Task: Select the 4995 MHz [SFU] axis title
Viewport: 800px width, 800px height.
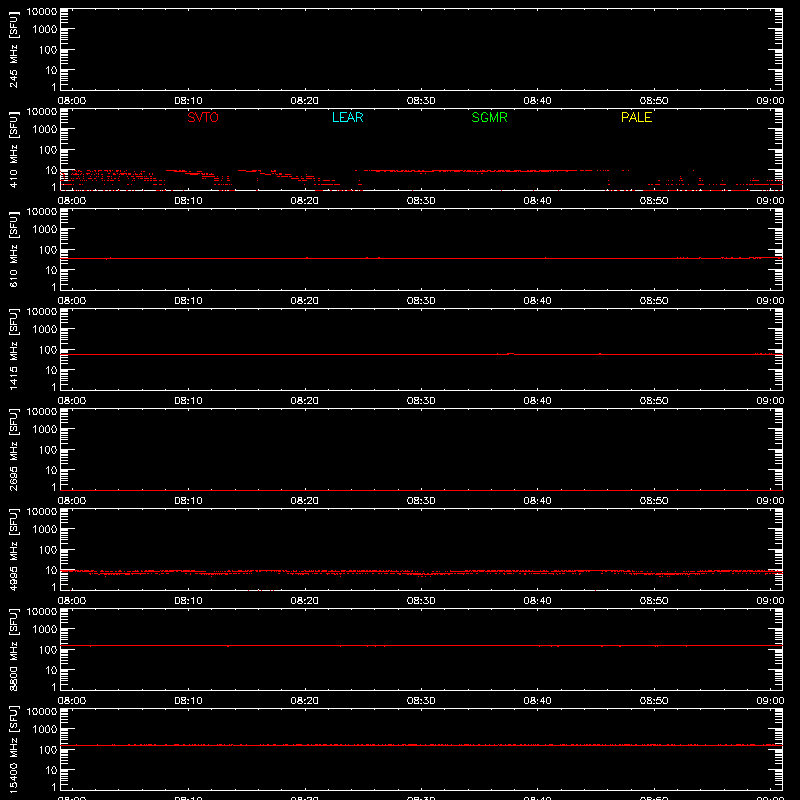Action: click(x=13, y=549)
